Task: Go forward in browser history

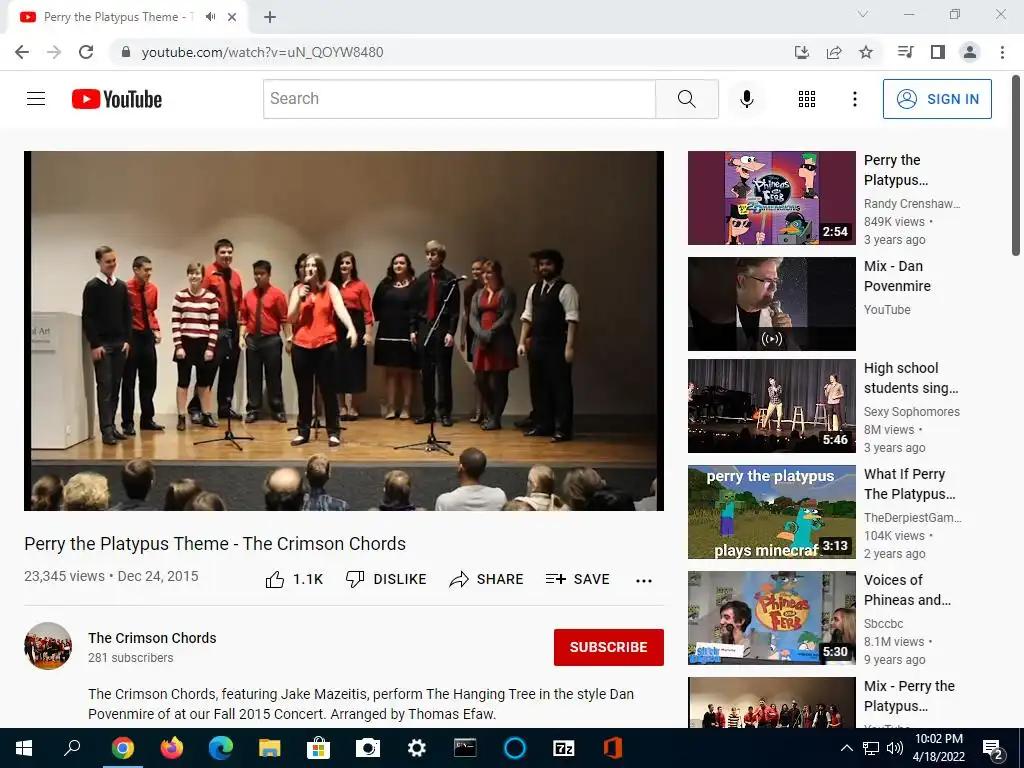Action: pos(54,52)
